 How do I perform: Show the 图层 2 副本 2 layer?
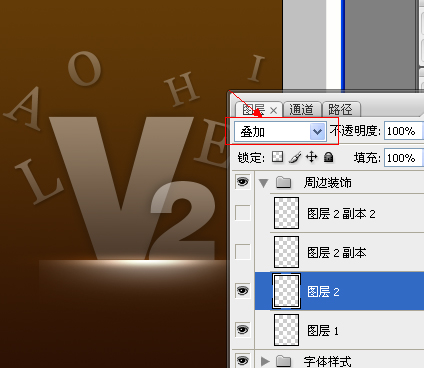242,212
